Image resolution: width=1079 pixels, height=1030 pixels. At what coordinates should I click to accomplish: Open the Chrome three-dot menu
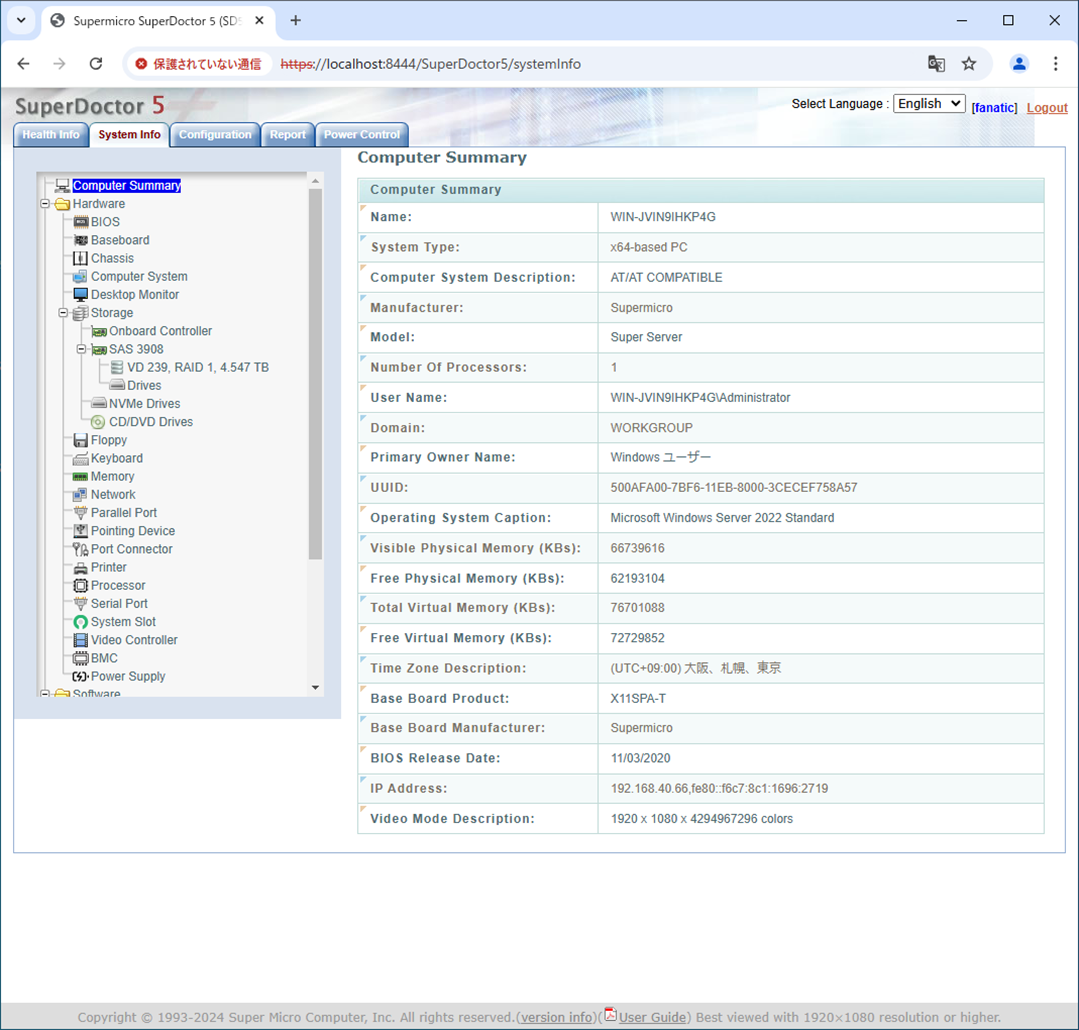coord(1056,64)
